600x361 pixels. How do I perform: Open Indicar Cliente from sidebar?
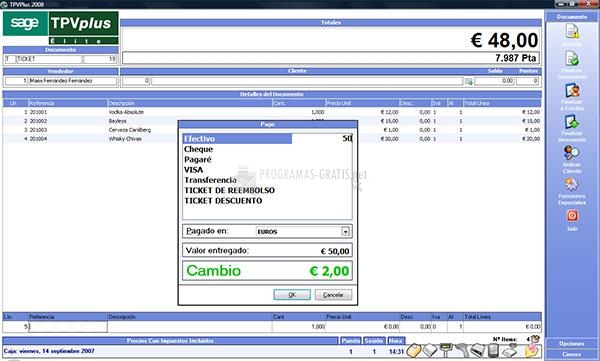(572, 153)
